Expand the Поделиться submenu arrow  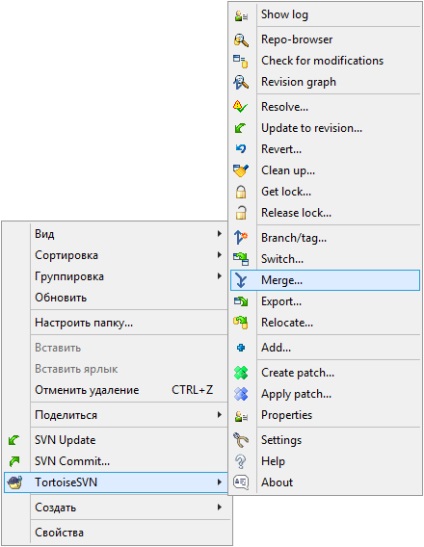tap(219, 414)
